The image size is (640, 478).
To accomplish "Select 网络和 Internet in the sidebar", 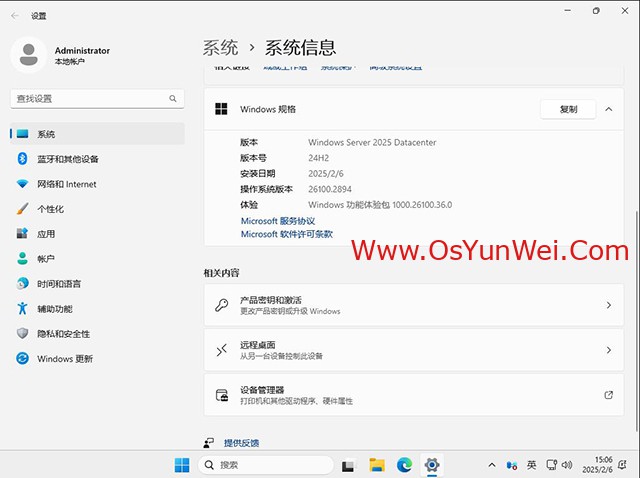I will click(x=98, y=184).
